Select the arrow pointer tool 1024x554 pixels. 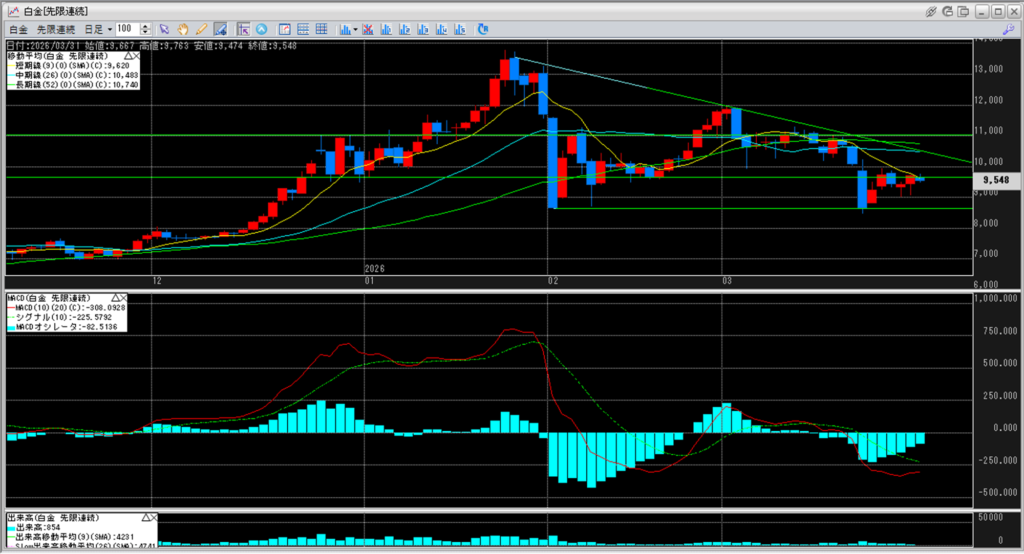[165, 29]
